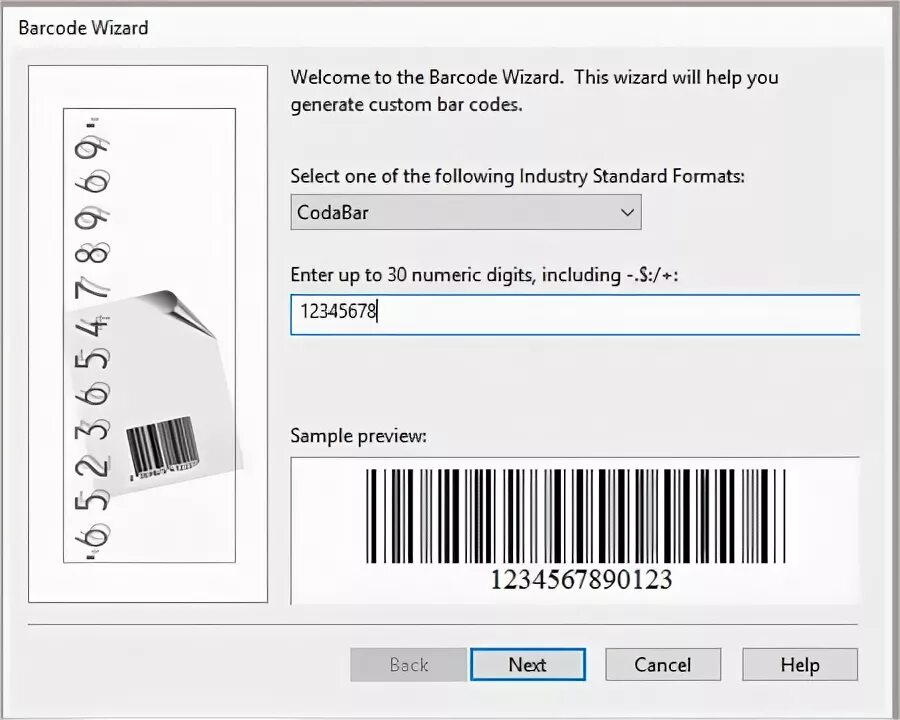Click the 'Welcome to the Barcode Wizard' intro text
This screenshot has width=900, height=720.
click(x=534, y=91)
